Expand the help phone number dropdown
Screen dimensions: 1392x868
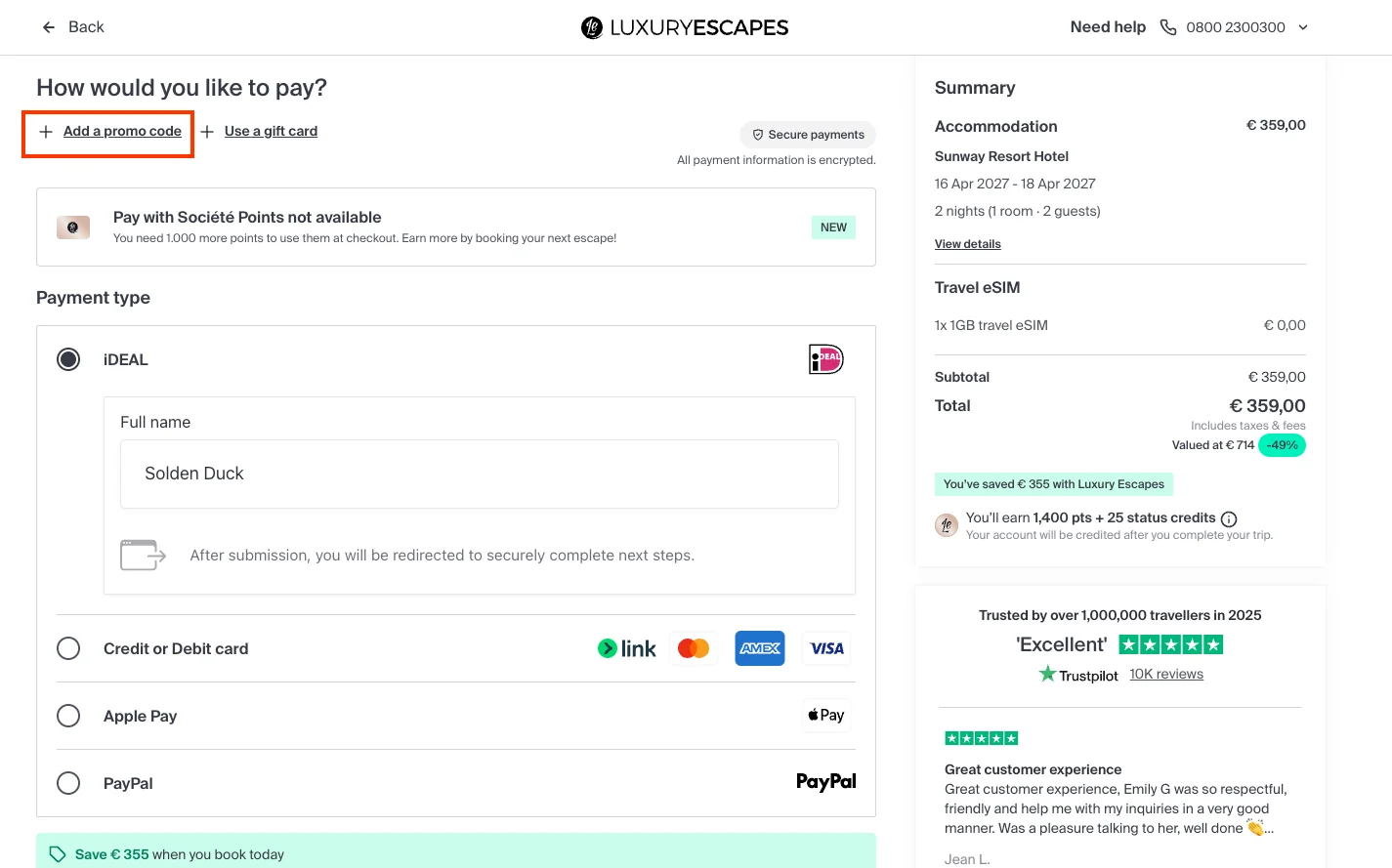[x=1303, y=27]
